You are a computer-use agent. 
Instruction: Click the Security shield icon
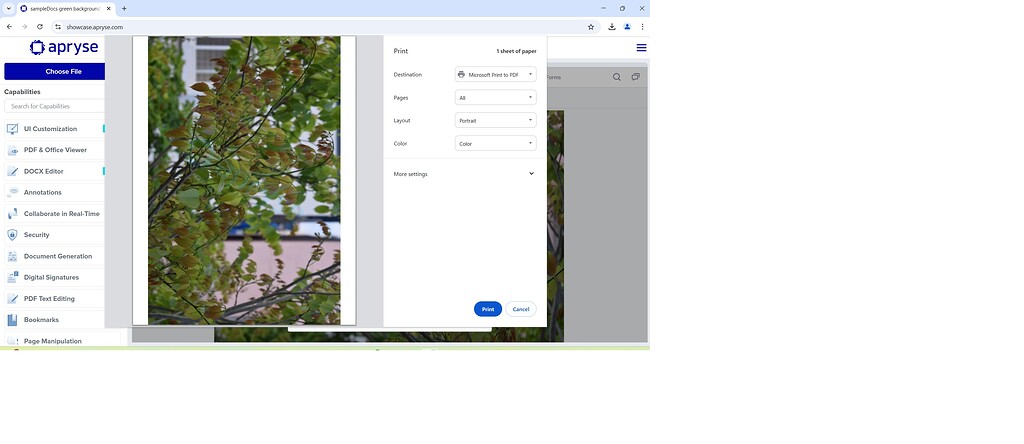pyautogui.click(x=12, y=235)
